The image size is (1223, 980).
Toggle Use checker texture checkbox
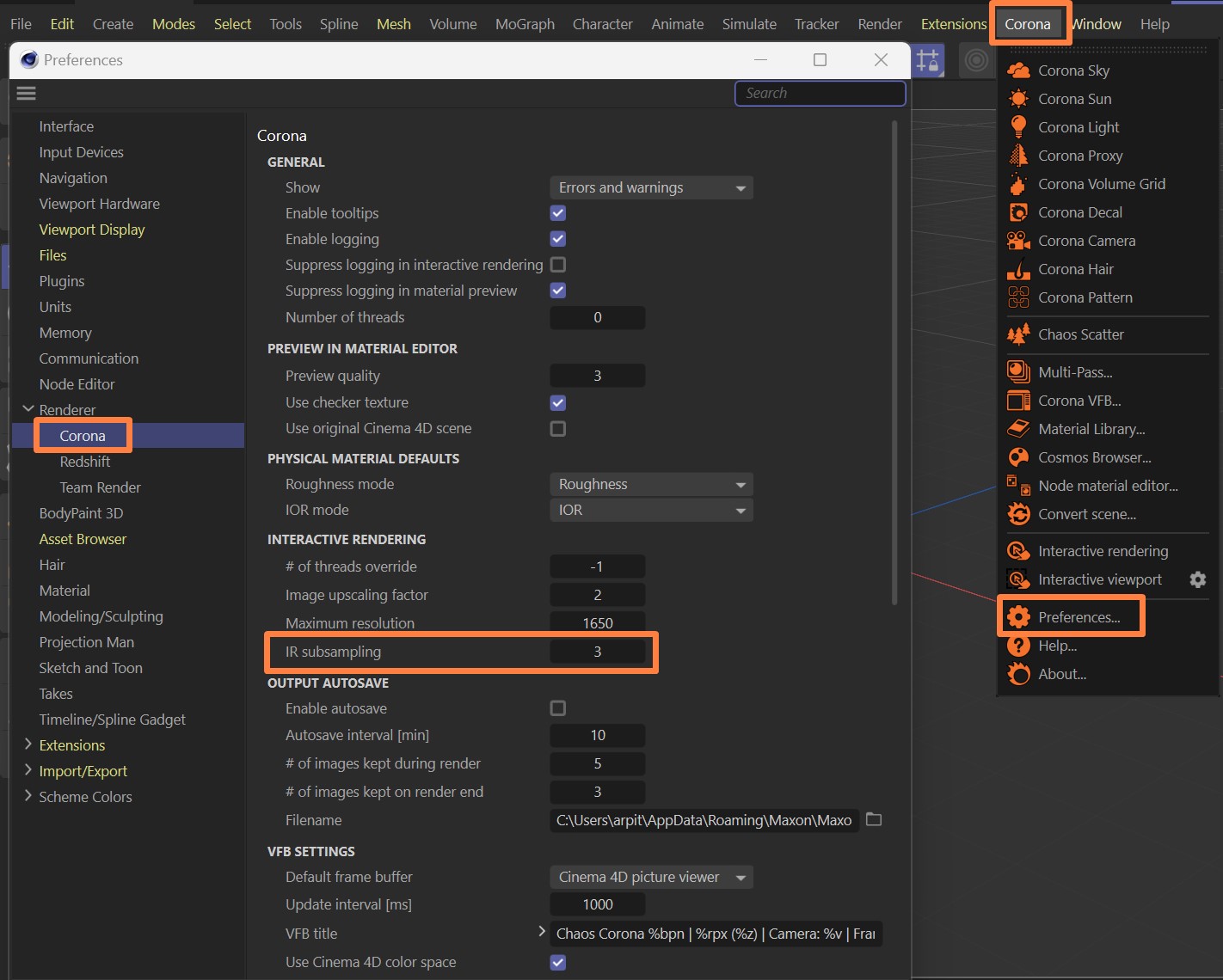[x=558, y=402]
